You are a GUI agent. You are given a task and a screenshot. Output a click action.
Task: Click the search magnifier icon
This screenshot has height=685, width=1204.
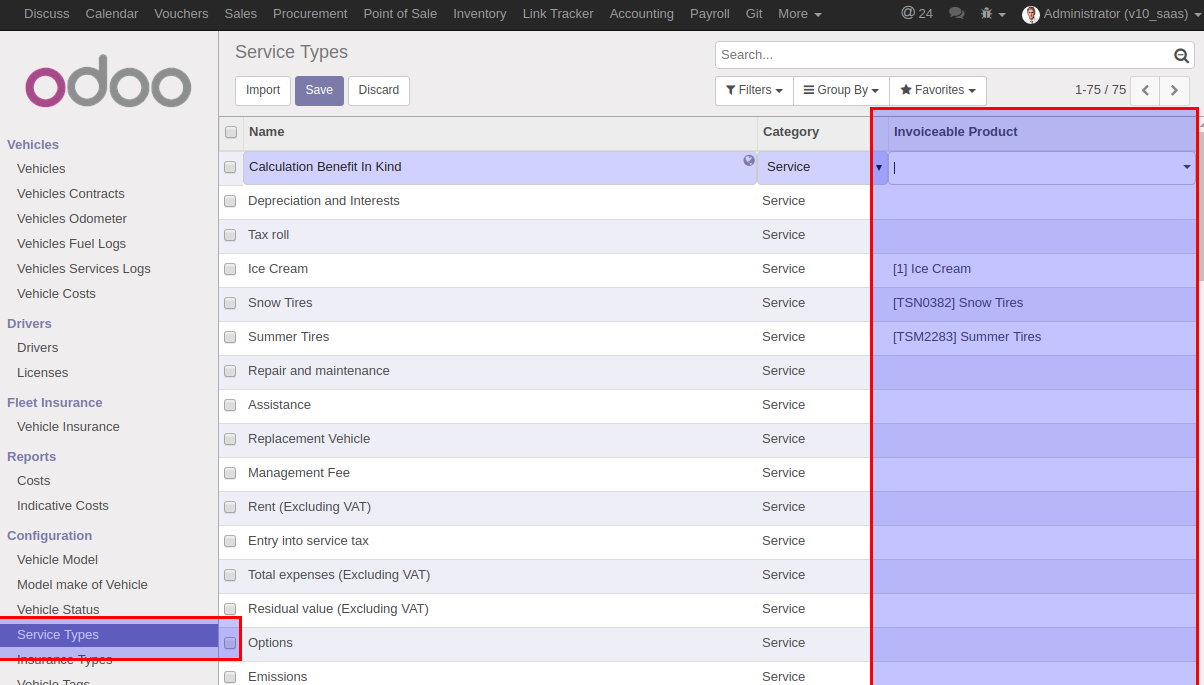coord(1181,56)
